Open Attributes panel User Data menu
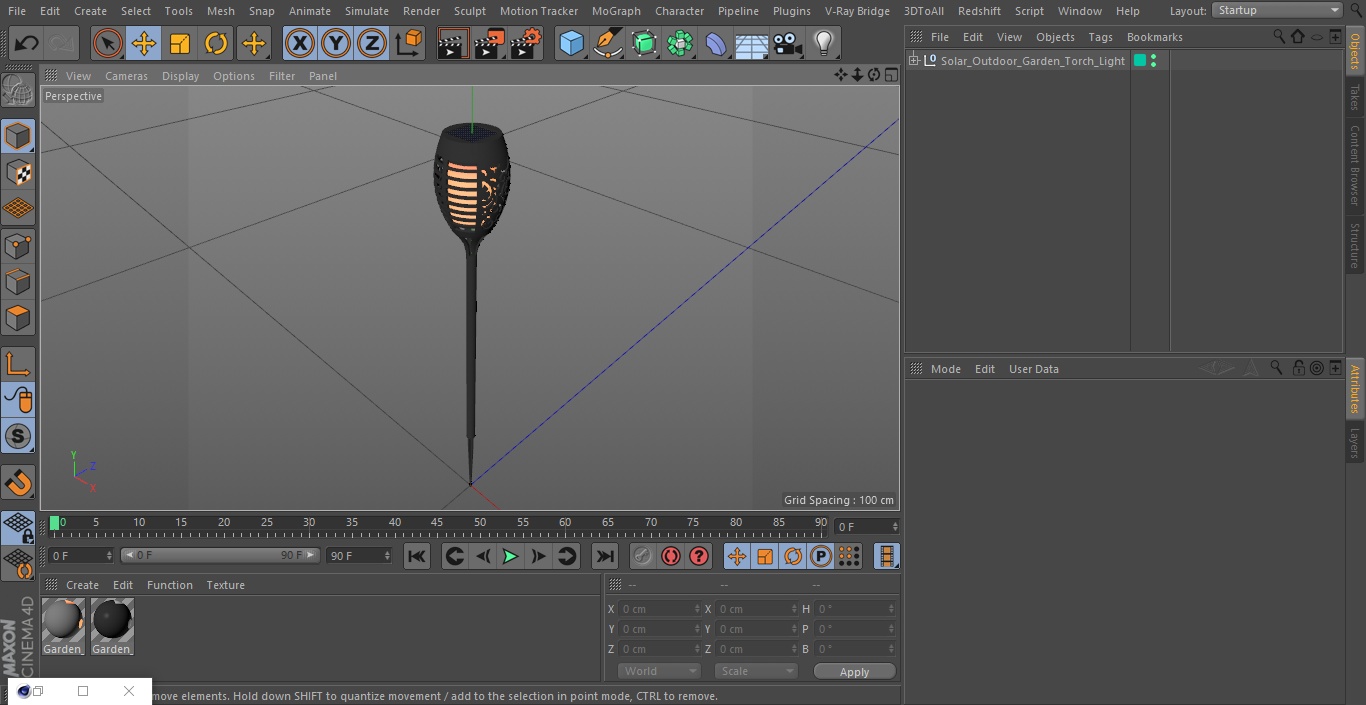 click(1033, 369)
